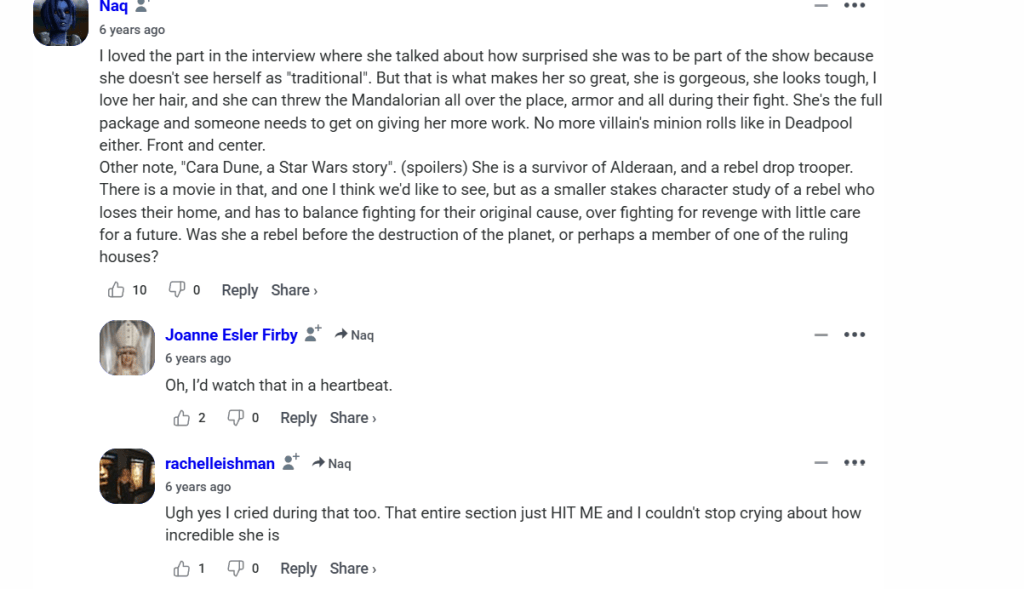The image size is (1024, 589).
Task: Open three-dot menu on Joanne's reply
Action: pos(854,334)
